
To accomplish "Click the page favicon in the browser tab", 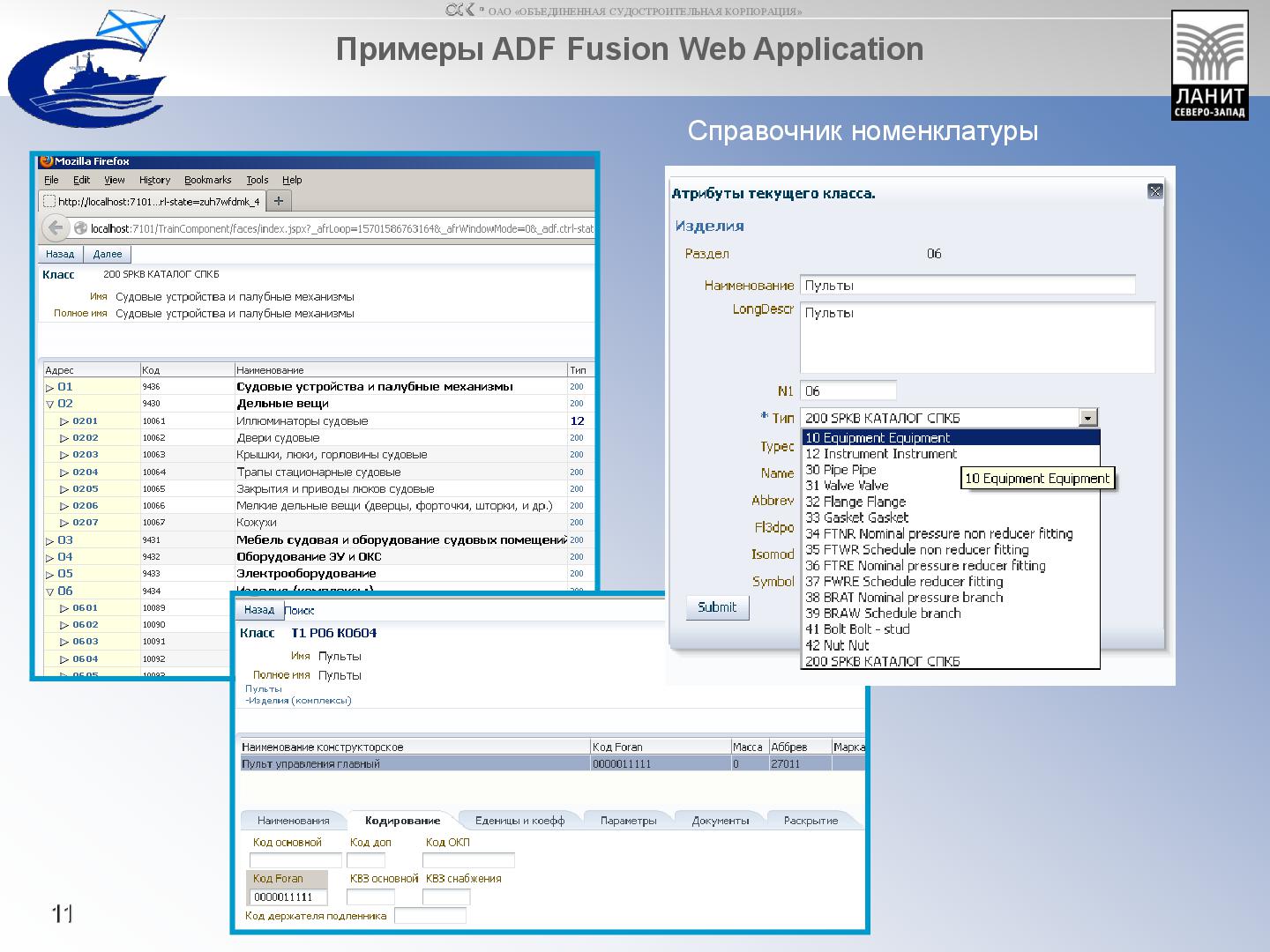I will click(49, 200).
